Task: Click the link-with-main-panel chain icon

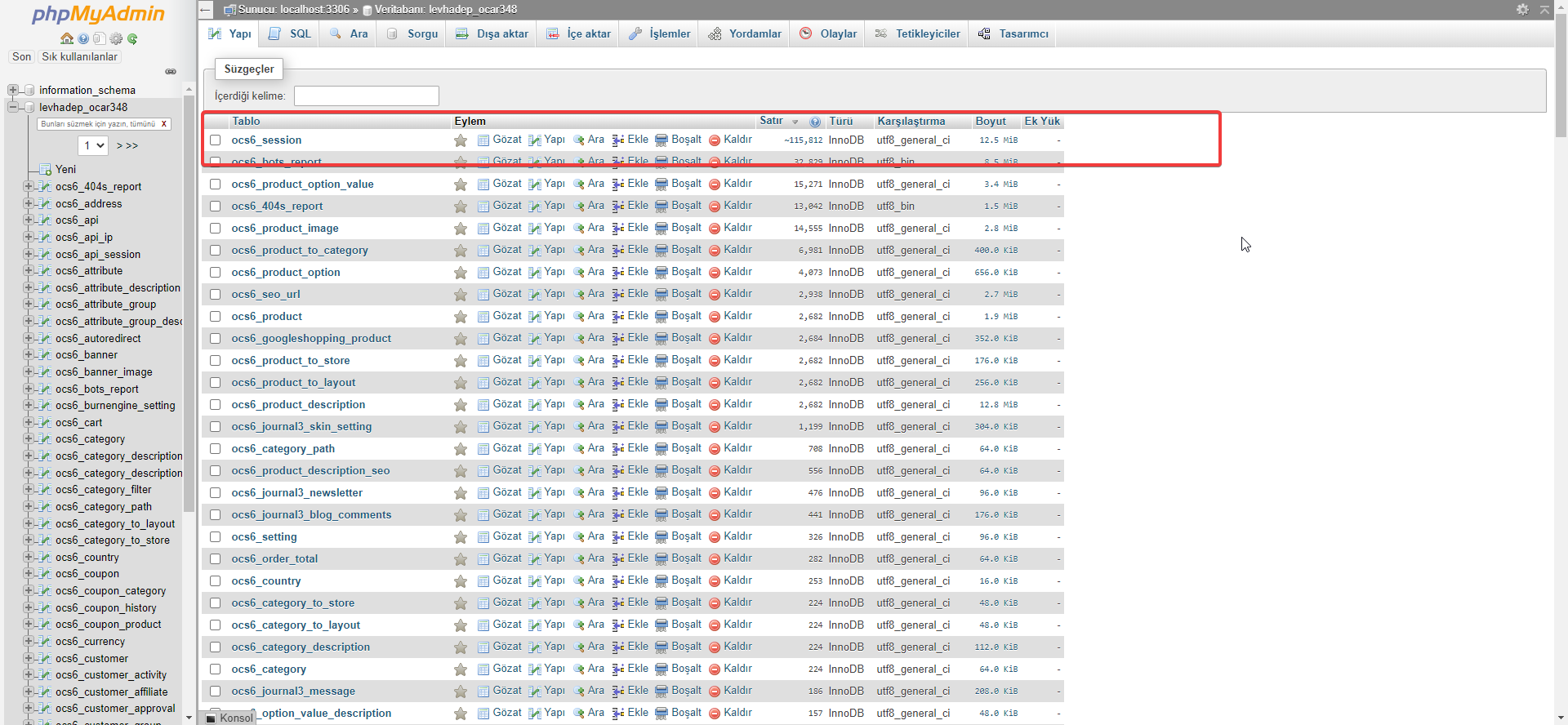Action: click(171, 72)
